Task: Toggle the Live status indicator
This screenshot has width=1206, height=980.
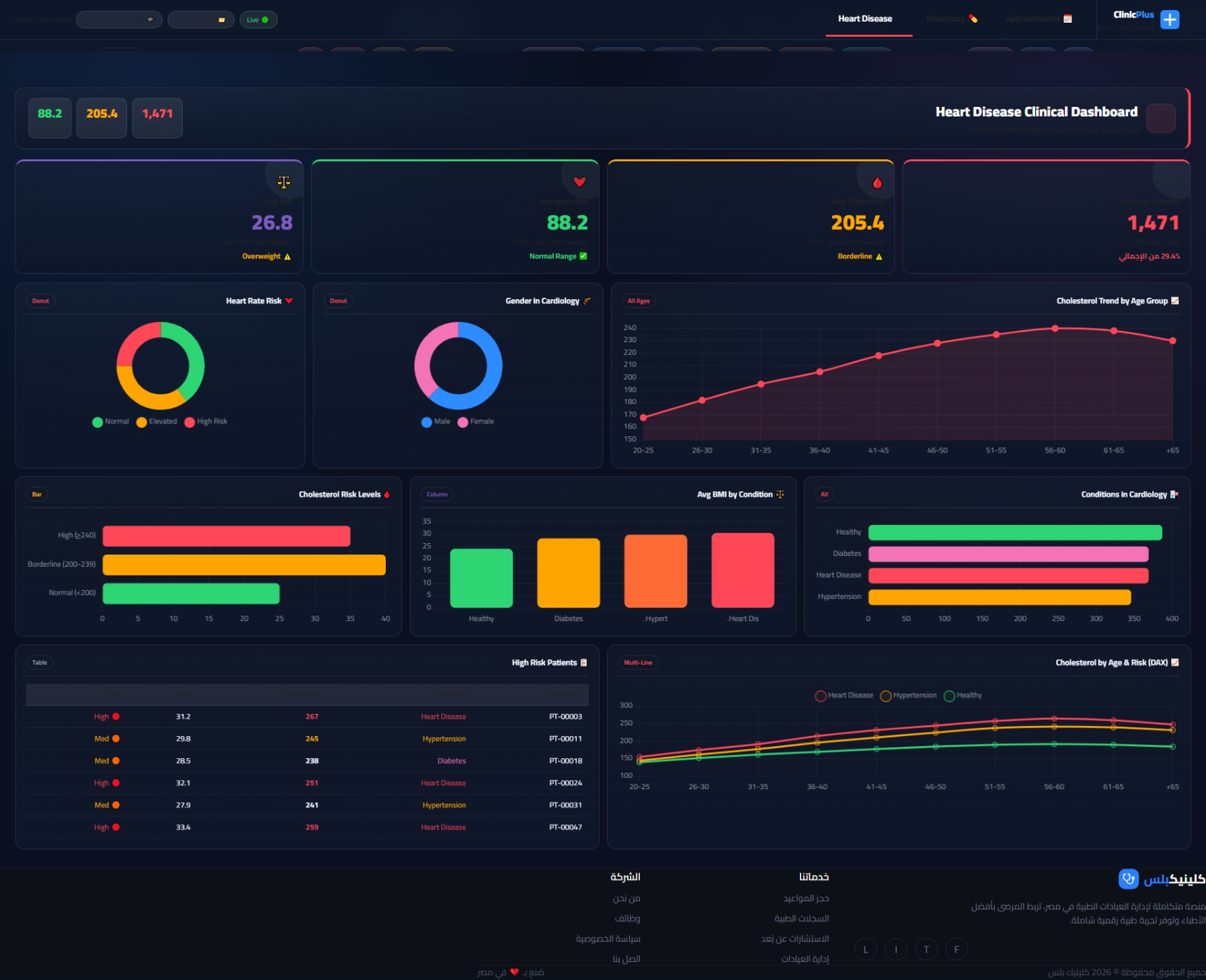Action: coord(258,19)
